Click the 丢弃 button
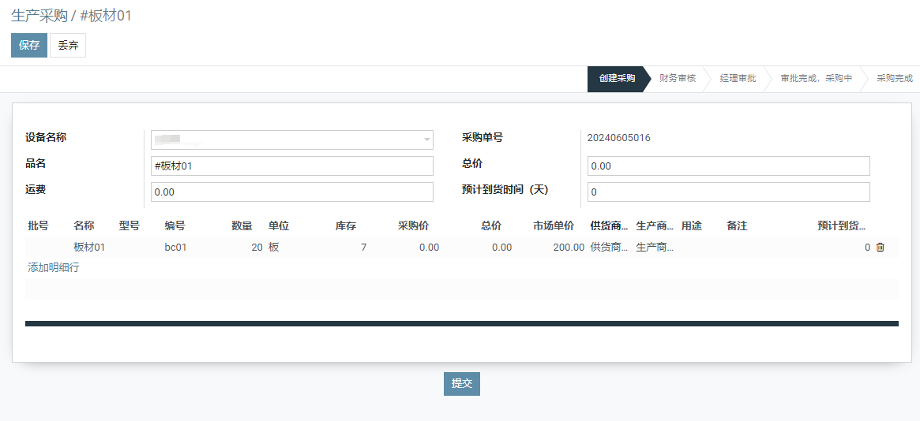Screen dimensions: 920x421 tap(68, 46)
